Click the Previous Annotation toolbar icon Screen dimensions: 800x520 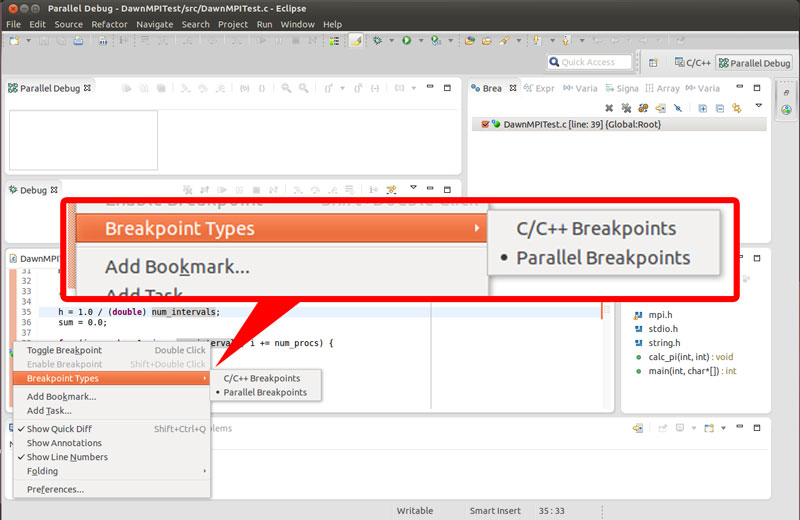click(x=566, y=40)
